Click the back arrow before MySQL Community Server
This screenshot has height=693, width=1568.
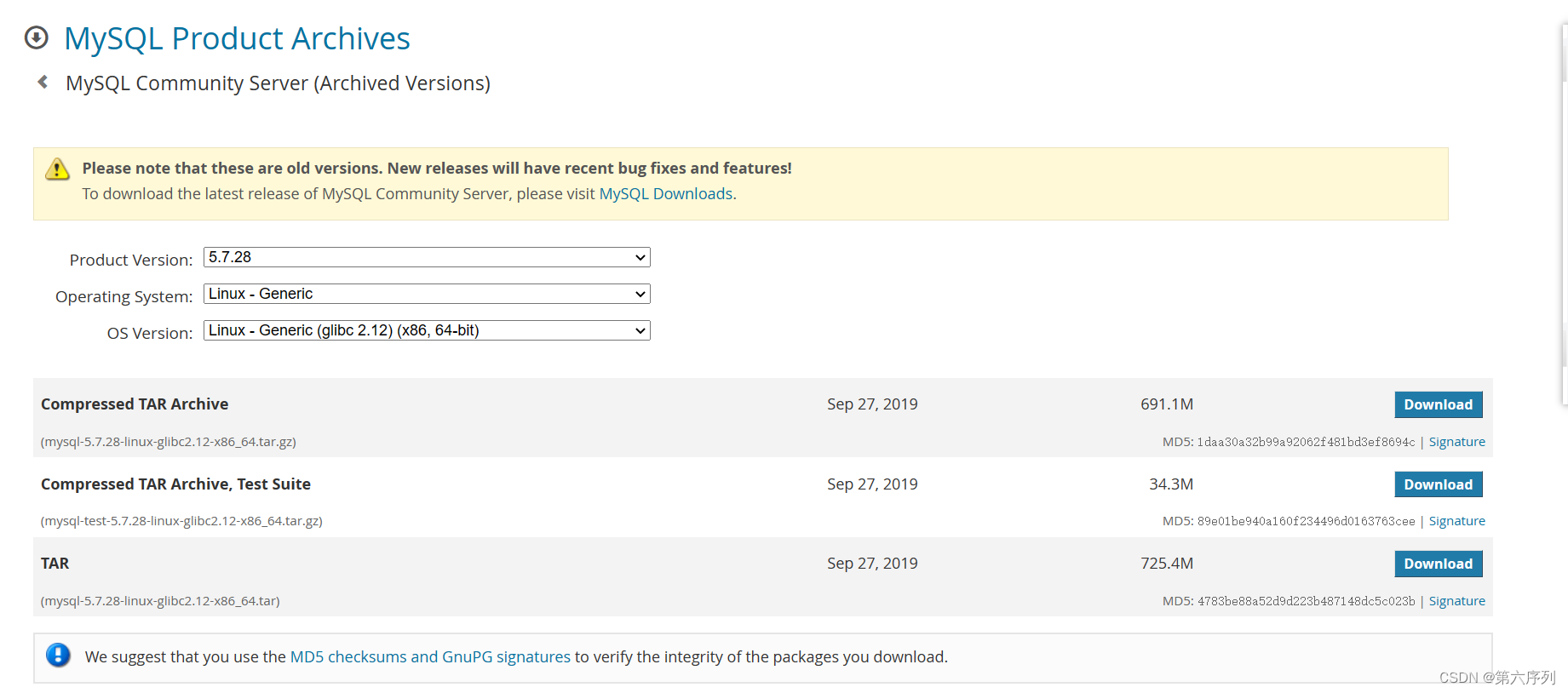(43, 82)
